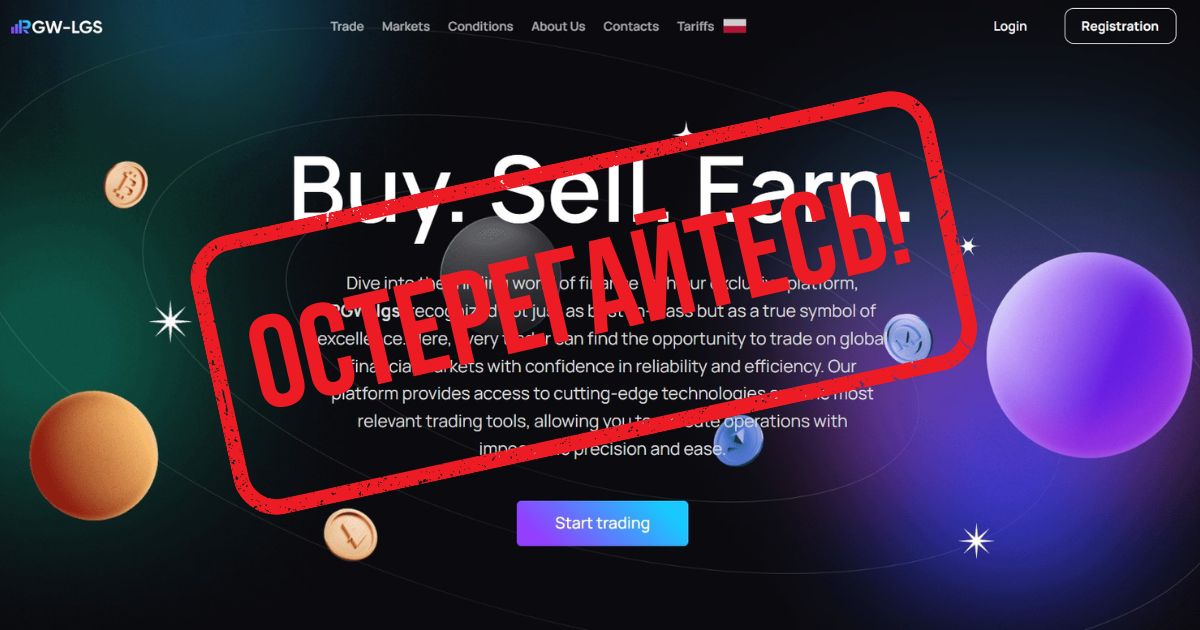Click the Registration button
The image size is (1200, 630).
click(1120, 26)
